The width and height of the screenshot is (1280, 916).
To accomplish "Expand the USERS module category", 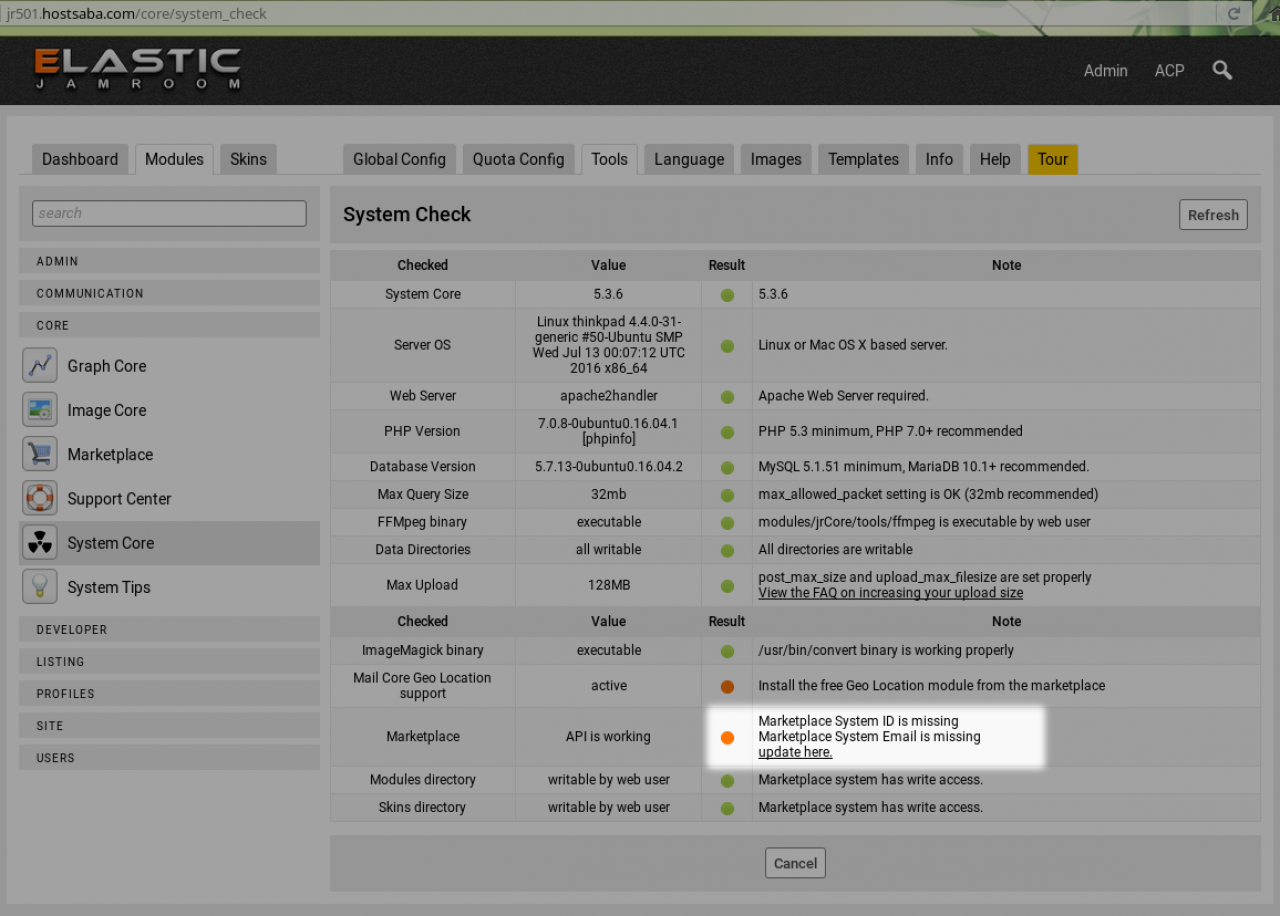I will click(169, 757).
